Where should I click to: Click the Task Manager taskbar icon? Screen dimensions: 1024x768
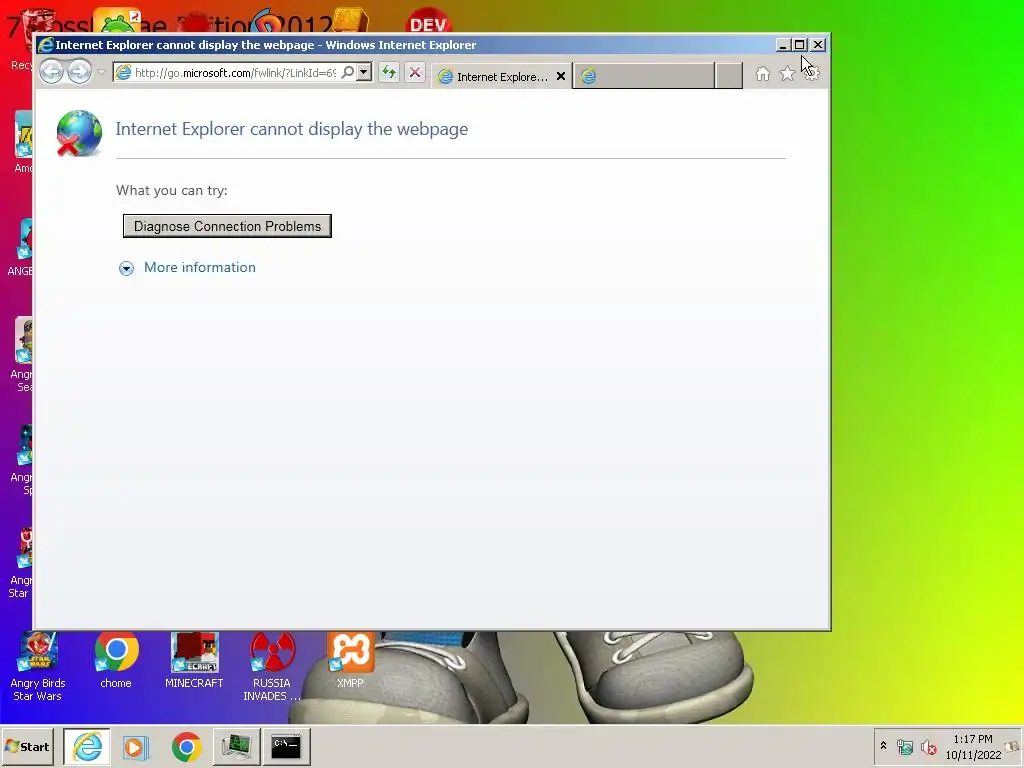pyautogui.click(x=236, y=746)
